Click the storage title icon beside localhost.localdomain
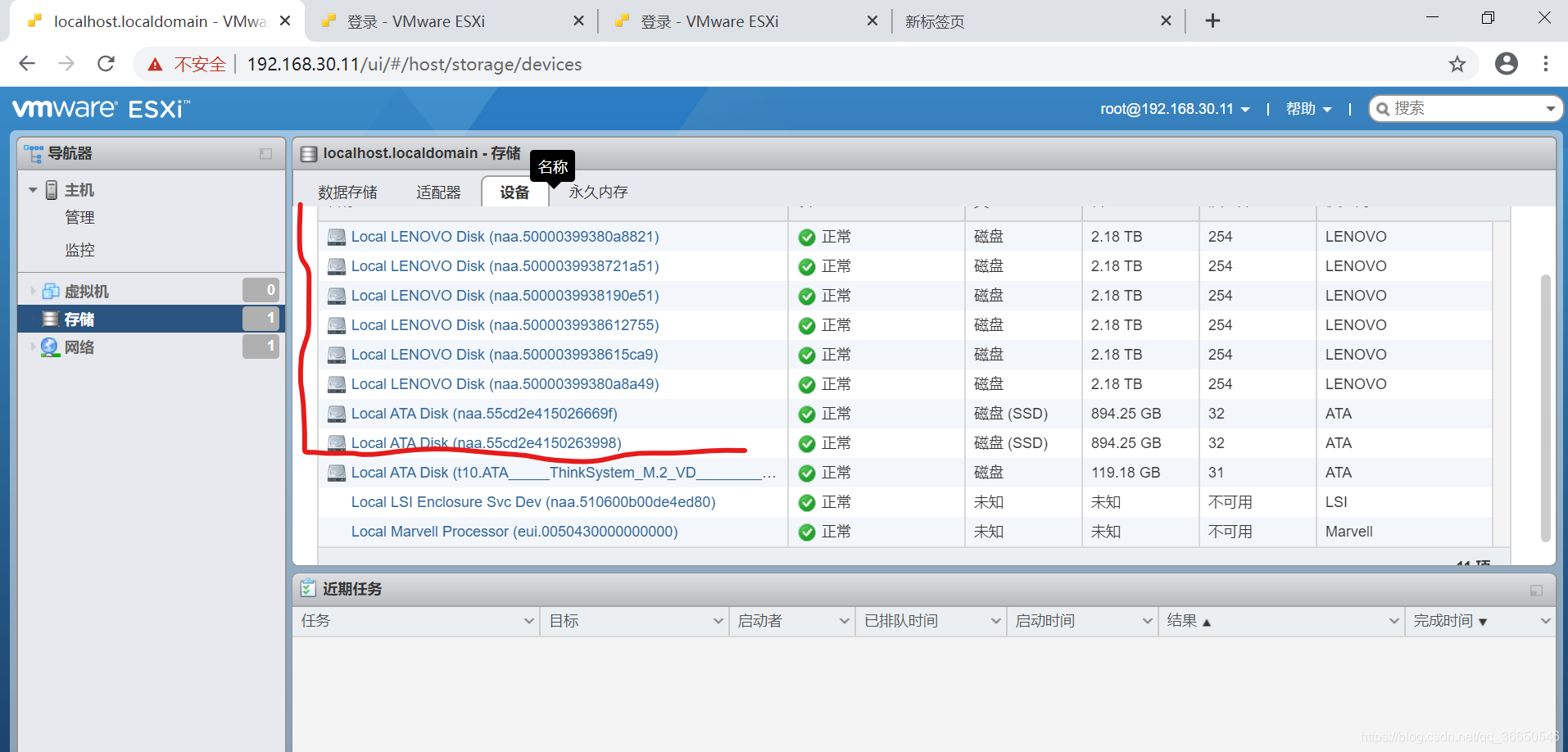Viewport: 1568px width, 752px height. tap(309, 154)
